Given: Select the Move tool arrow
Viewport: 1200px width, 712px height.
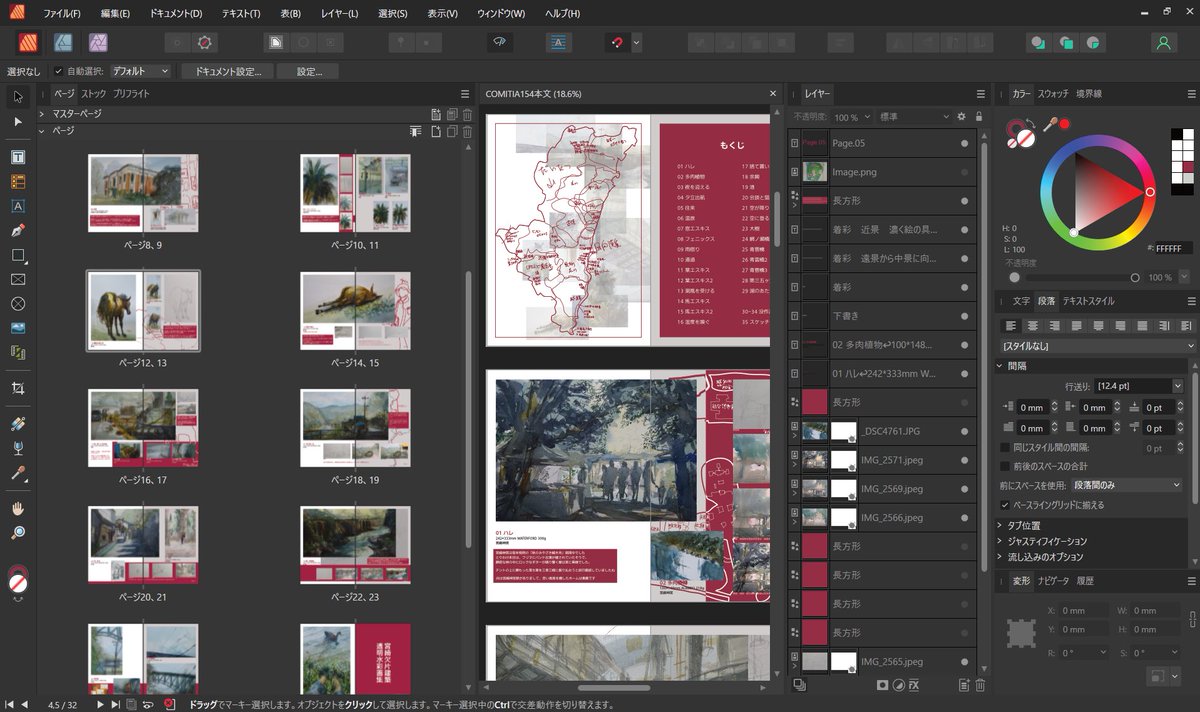Looking at the screenshot, I should tap(18, 97).
